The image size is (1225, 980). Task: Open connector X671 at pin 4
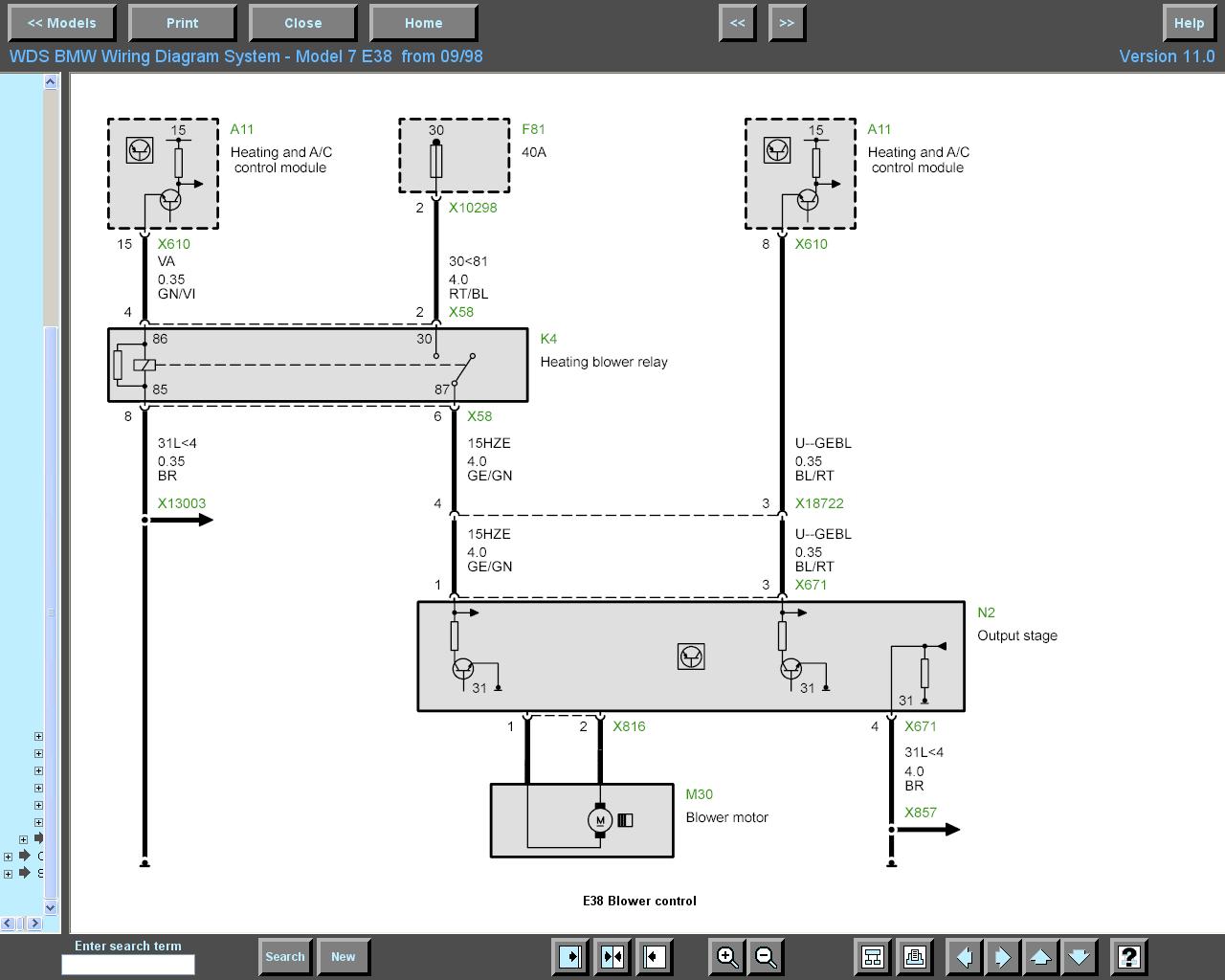pyautogui.click(x=921, y=726)
